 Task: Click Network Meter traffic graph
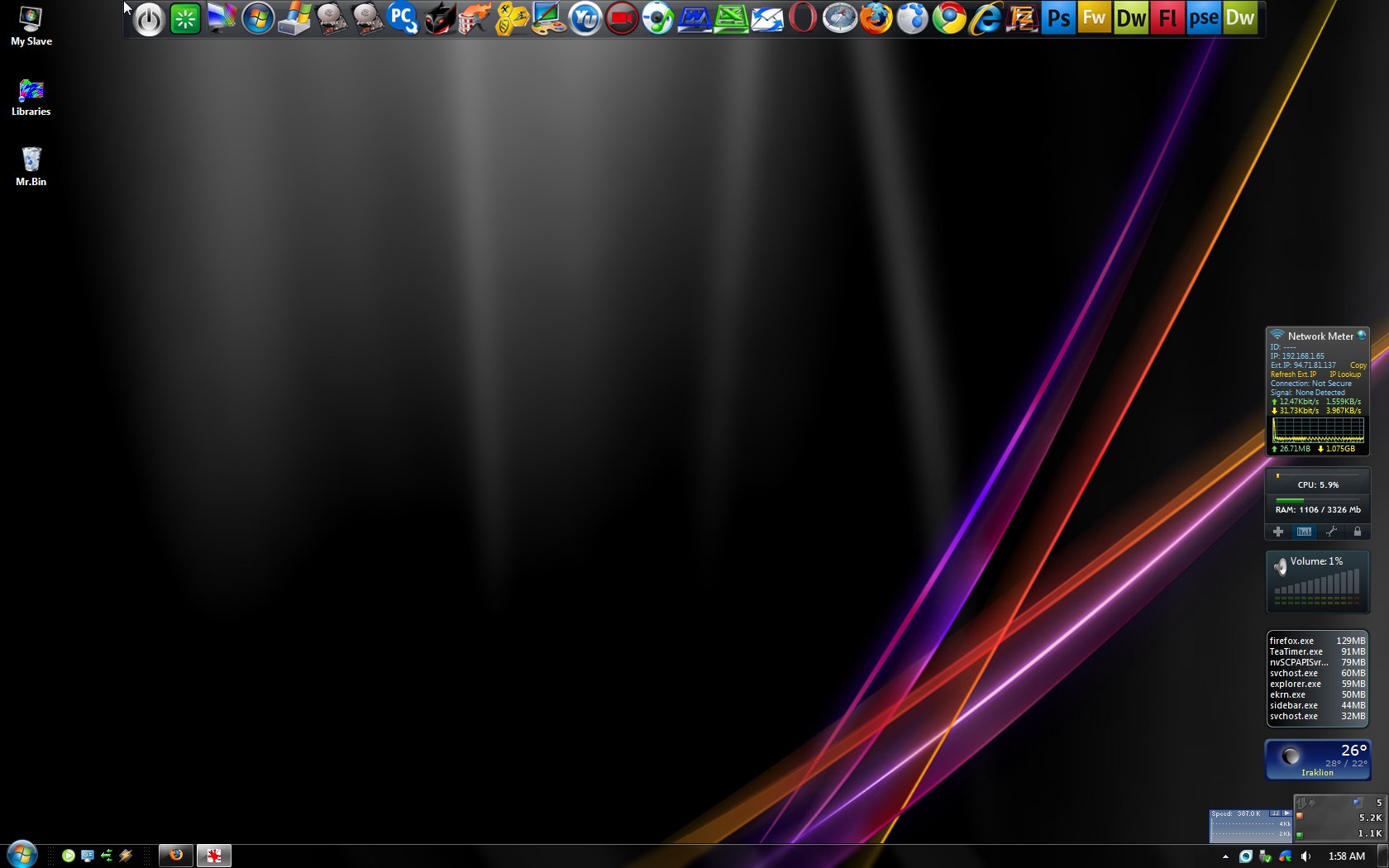point(1318,430)
